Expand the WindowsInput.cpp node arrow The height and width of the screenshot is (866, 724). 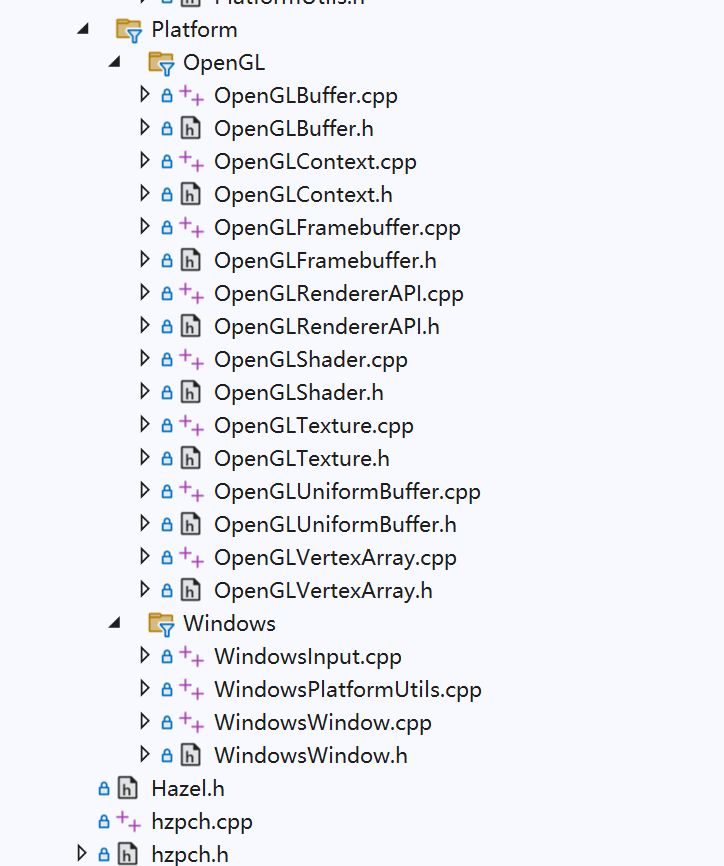click(145, 656)
